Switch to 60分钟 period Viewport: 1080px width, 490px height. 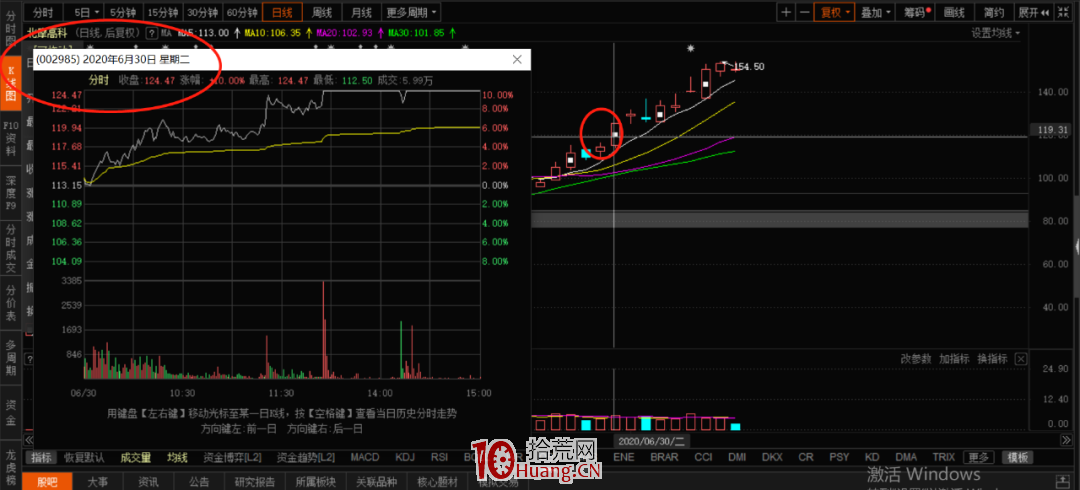tap(242, 12)
